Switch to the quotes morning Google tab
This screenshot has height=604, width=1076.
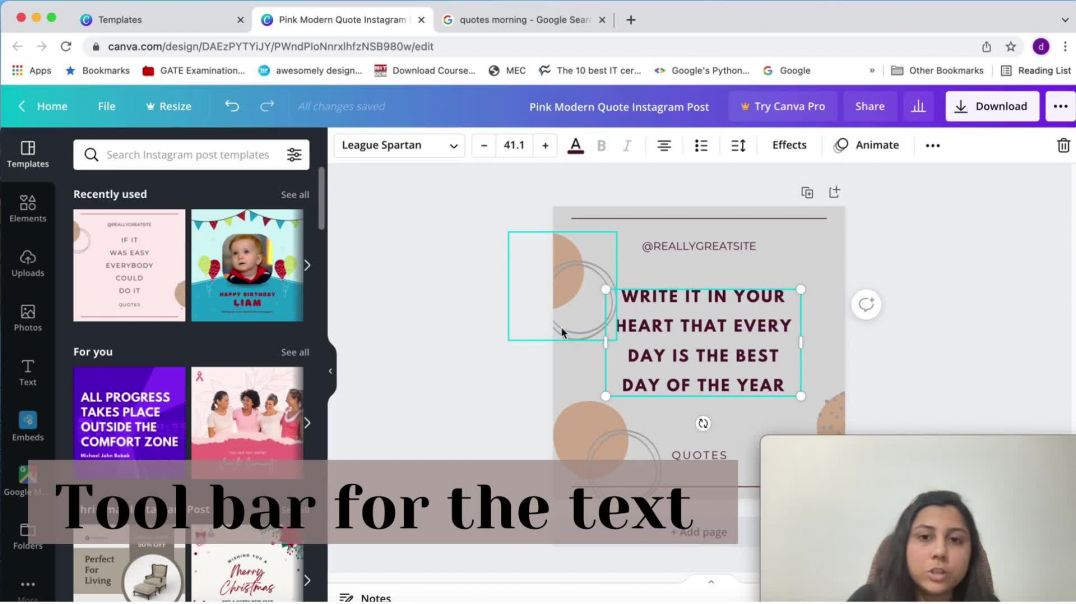coord(524,20)
